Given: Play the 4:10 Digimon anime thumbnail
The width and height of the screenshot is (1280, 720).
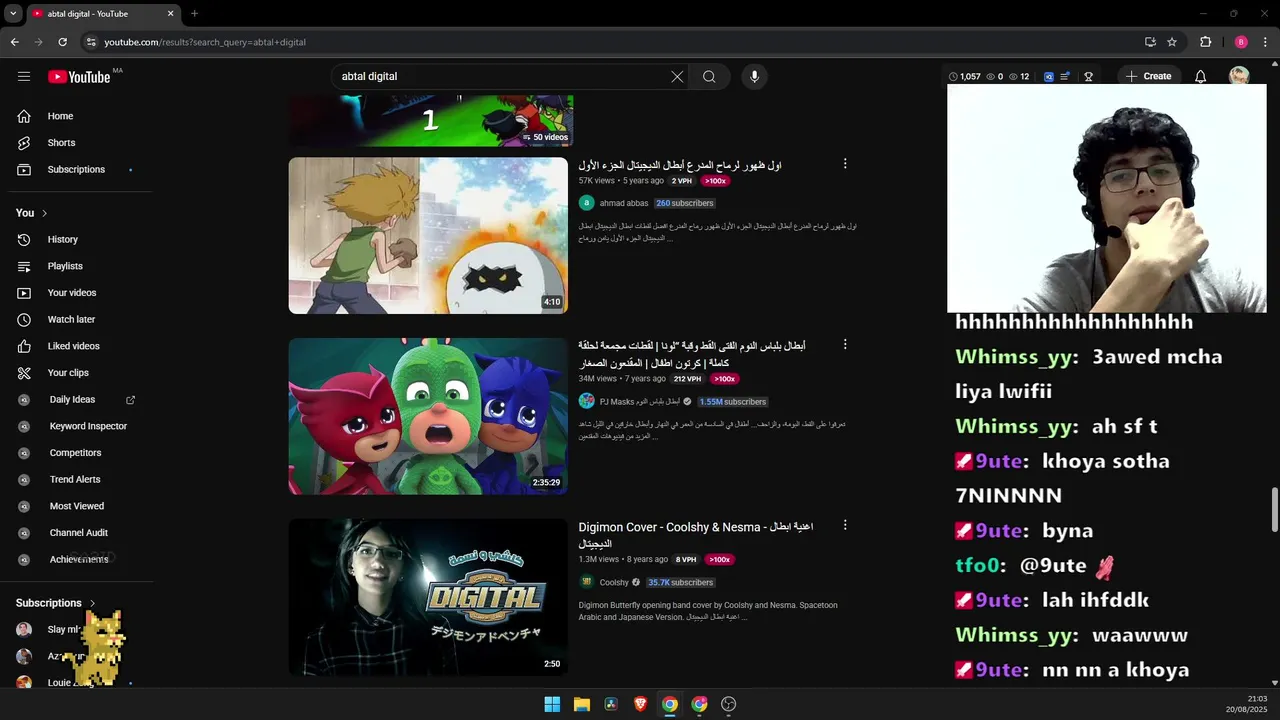Looking at the screenshot, I should pyautogui.click(x=428, y=236).
